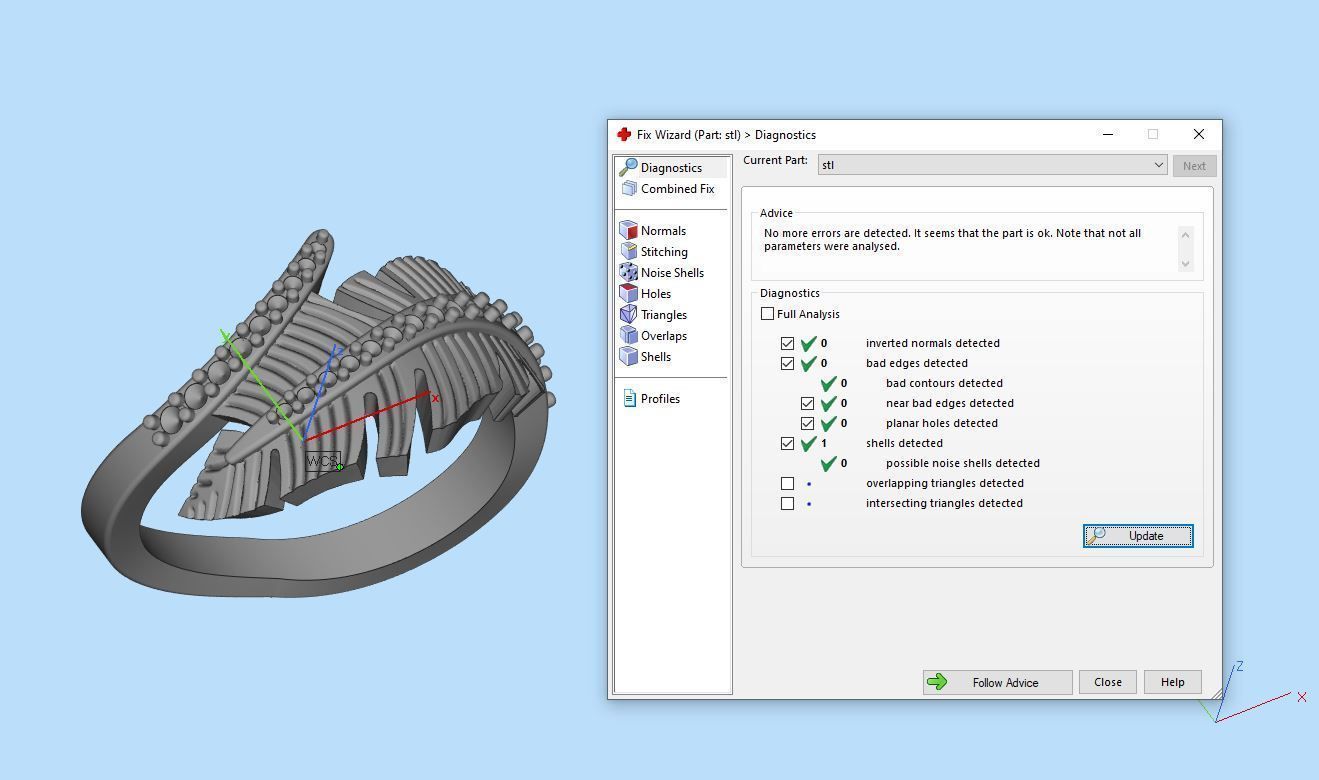Enable the Full Analysis checkbox

coord(767,314)
